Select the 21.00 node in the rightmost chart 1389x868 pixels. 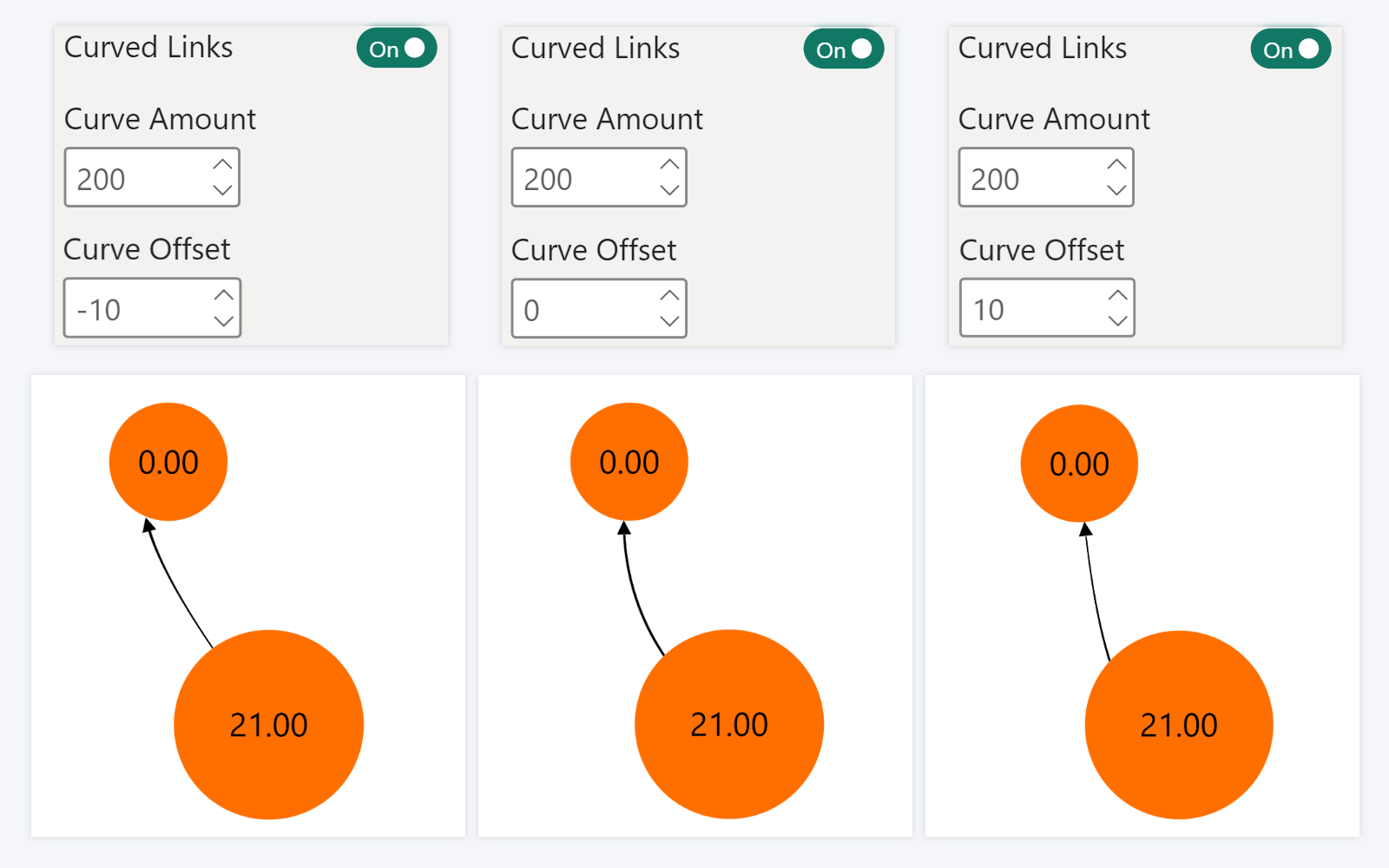coord(1177,723)
